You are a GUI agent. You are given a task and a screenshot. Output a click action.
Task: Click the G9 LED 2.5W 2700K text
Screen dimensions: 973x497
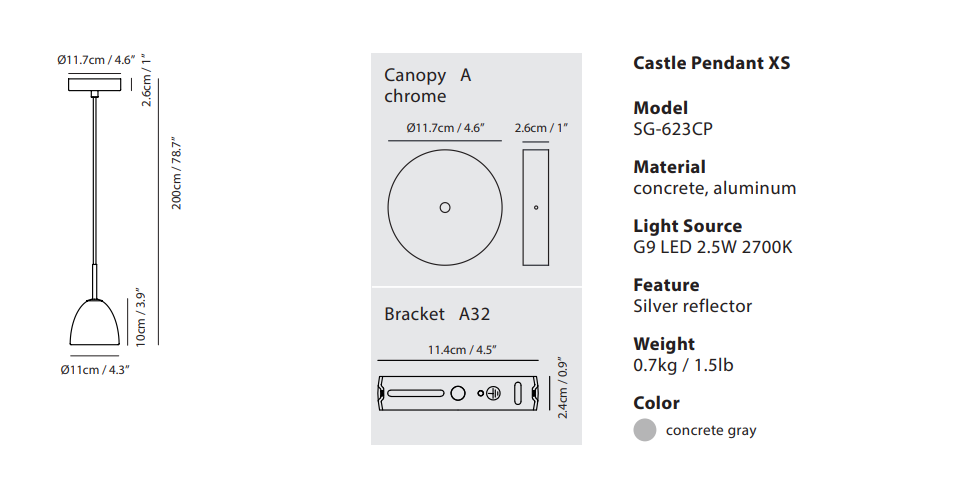coord(713,247)
